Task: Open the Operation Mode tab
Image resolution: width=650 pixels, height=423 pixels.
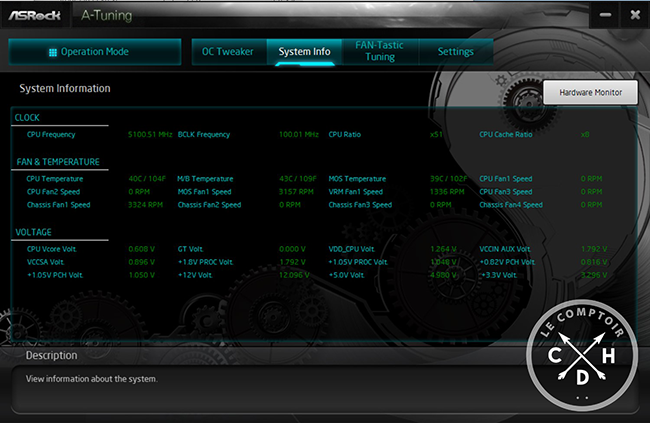Action: coord(94,52)
